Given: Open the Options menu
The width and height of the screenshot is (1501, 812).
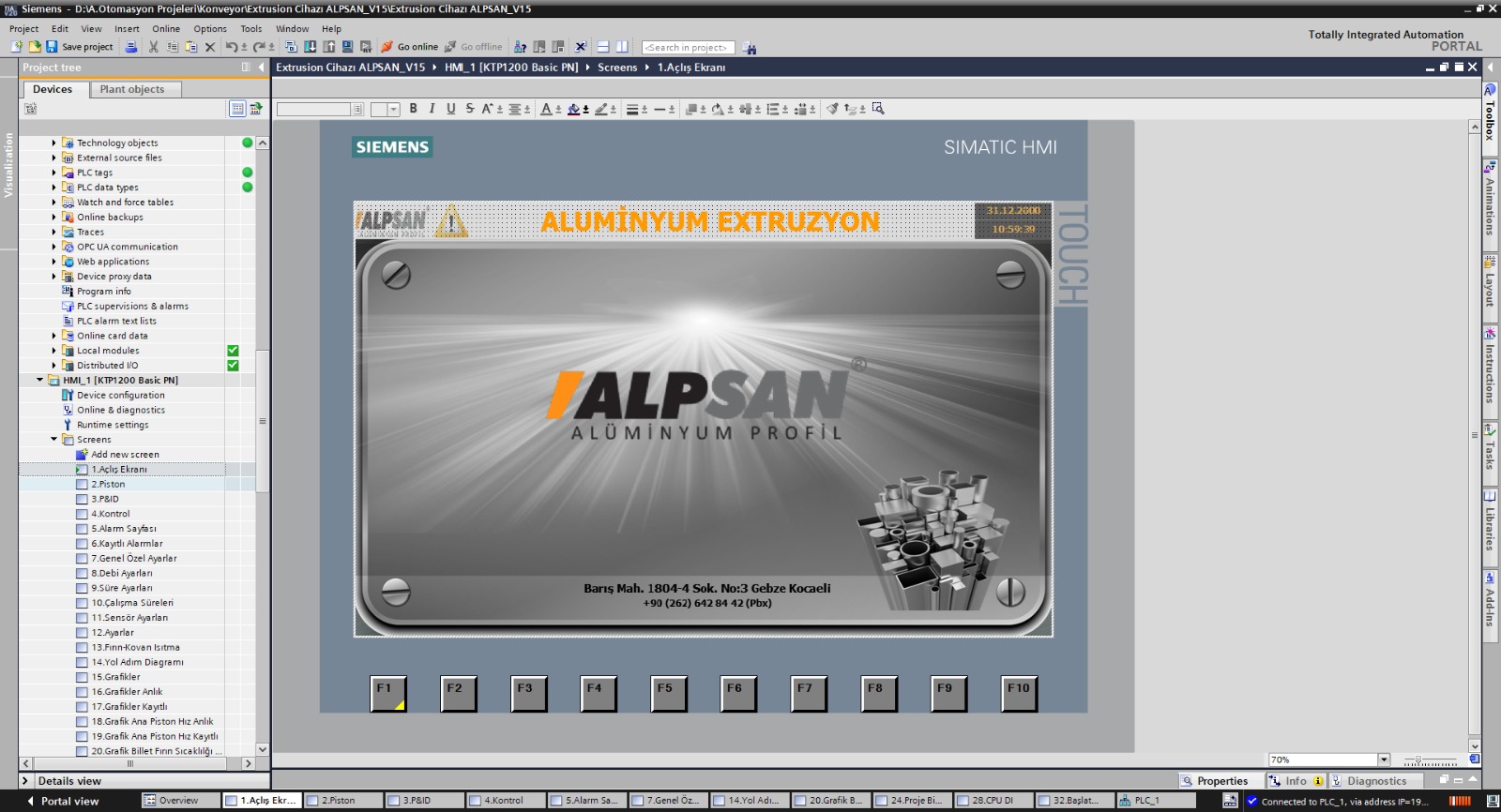Looking at the screenshot, I should tap(210, 29).
